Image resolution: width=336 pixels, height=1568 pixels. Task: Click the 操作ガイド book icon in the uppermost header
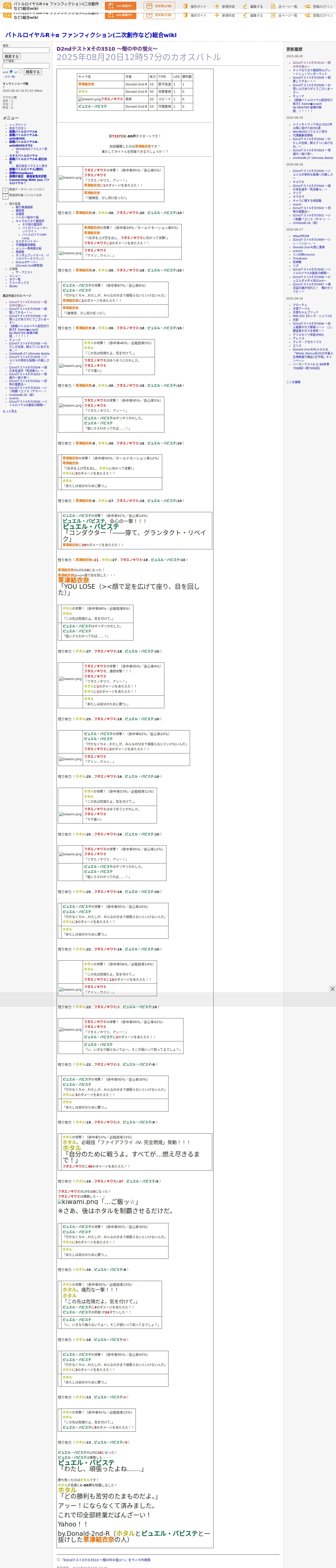[185, 6]
